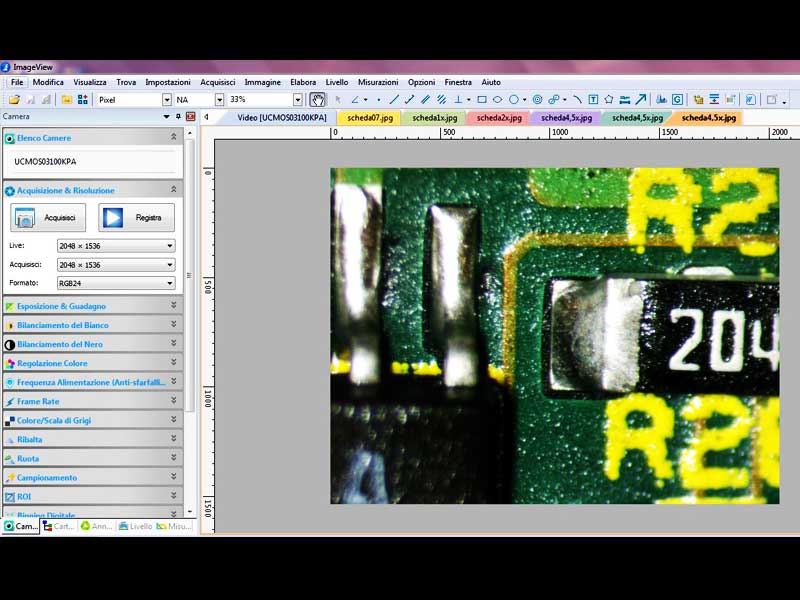This screenshot has height=600, width=800.
Task: Expand the ROI section
Action: click(x=173, y=495)
